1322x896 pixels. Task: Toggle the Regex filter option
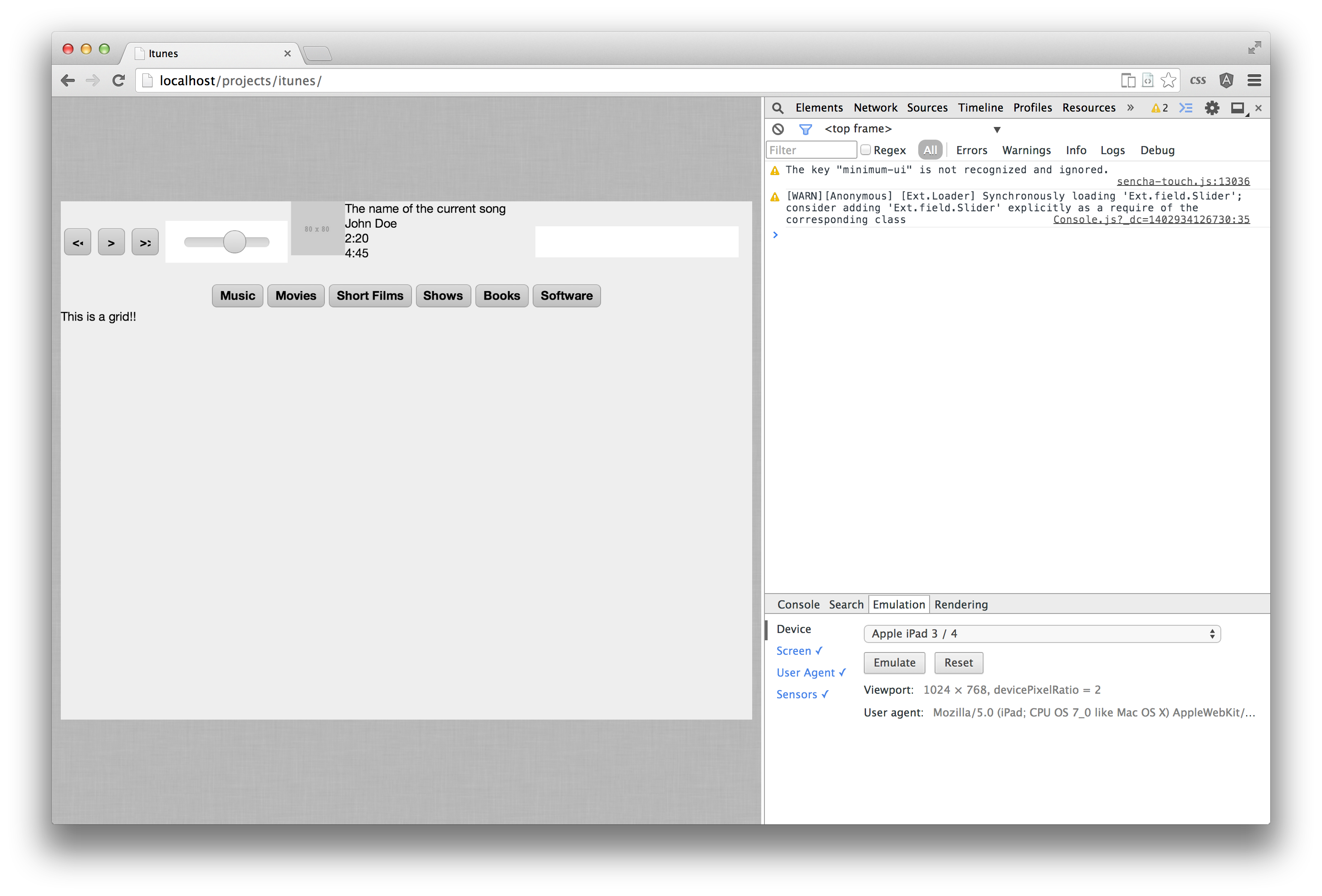pyautogui.click(x=864, y=150)
